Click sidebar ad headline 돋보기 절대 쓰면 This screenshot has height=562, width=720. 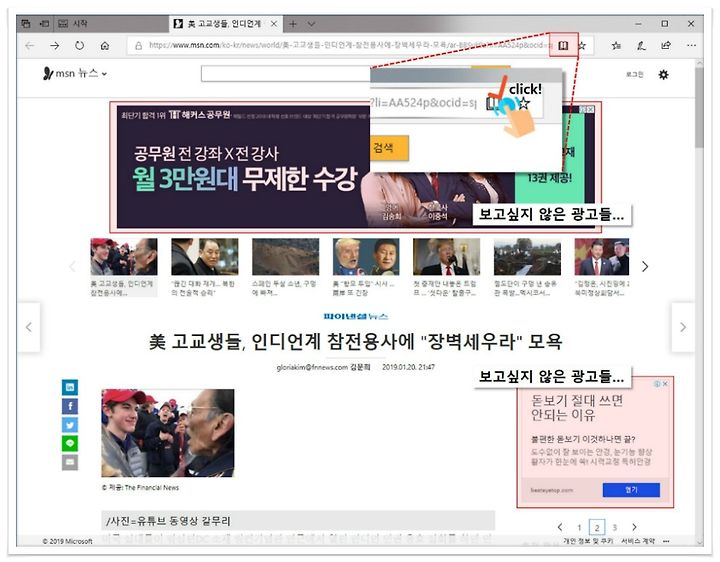pyautogui.click(x=577, y=408)
